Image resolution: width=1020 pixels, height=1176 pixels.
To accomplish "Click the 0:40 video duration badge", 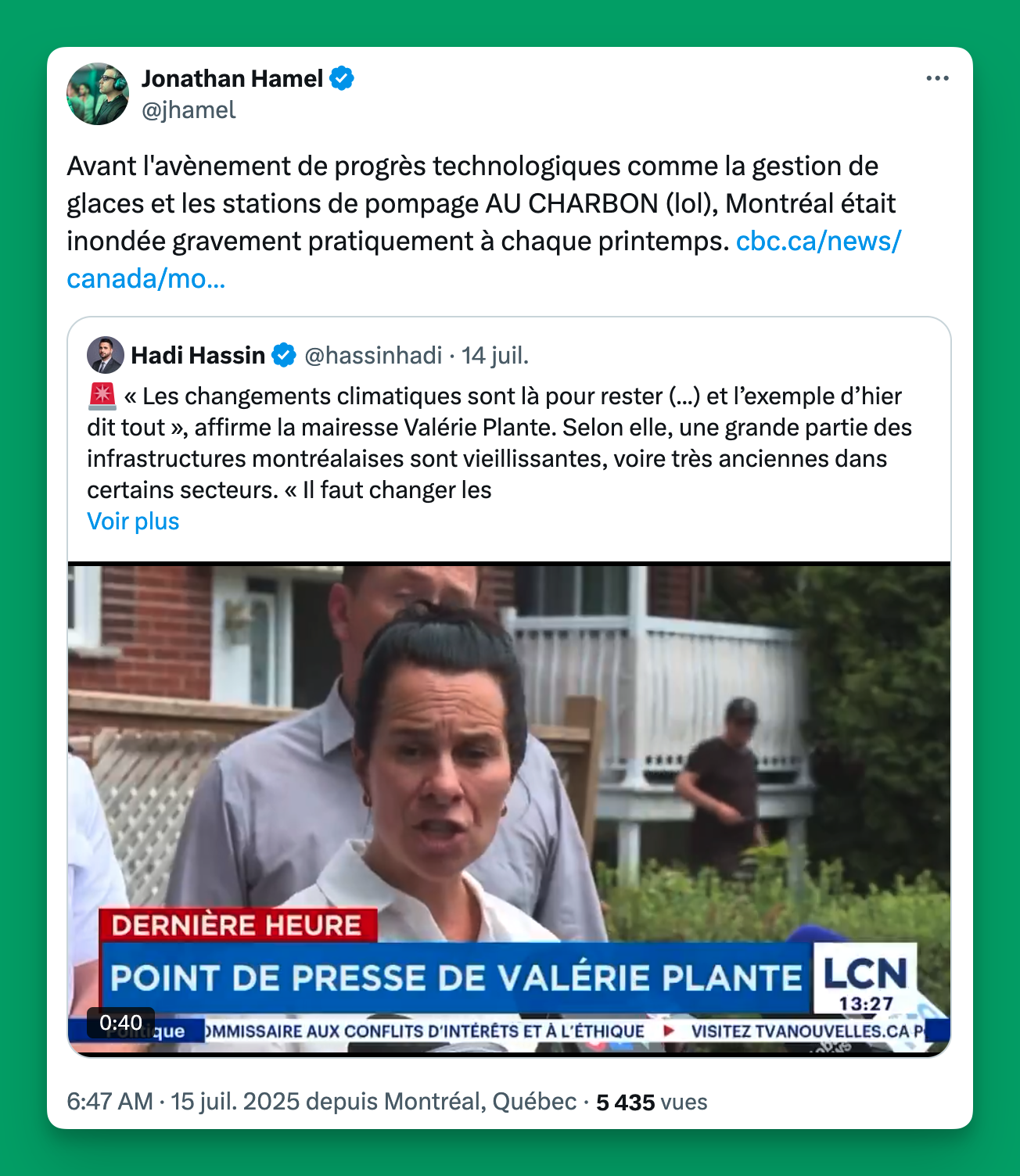I will (x=120, y=1022).
